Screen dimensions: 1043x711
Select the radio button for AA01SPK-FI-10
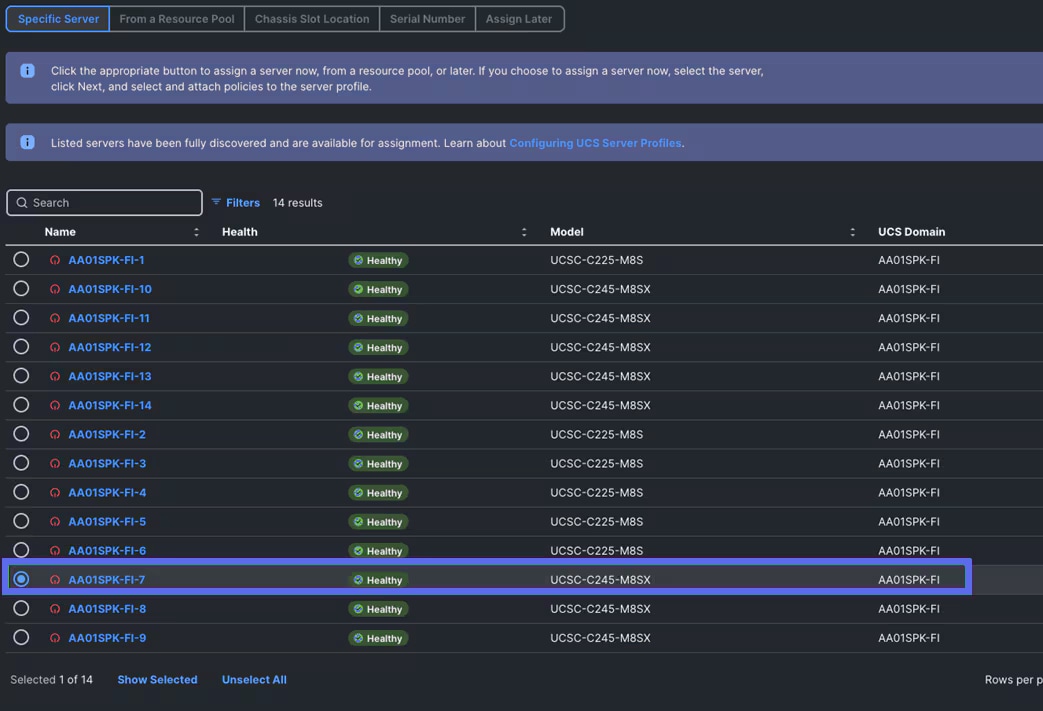click(21, 289)
